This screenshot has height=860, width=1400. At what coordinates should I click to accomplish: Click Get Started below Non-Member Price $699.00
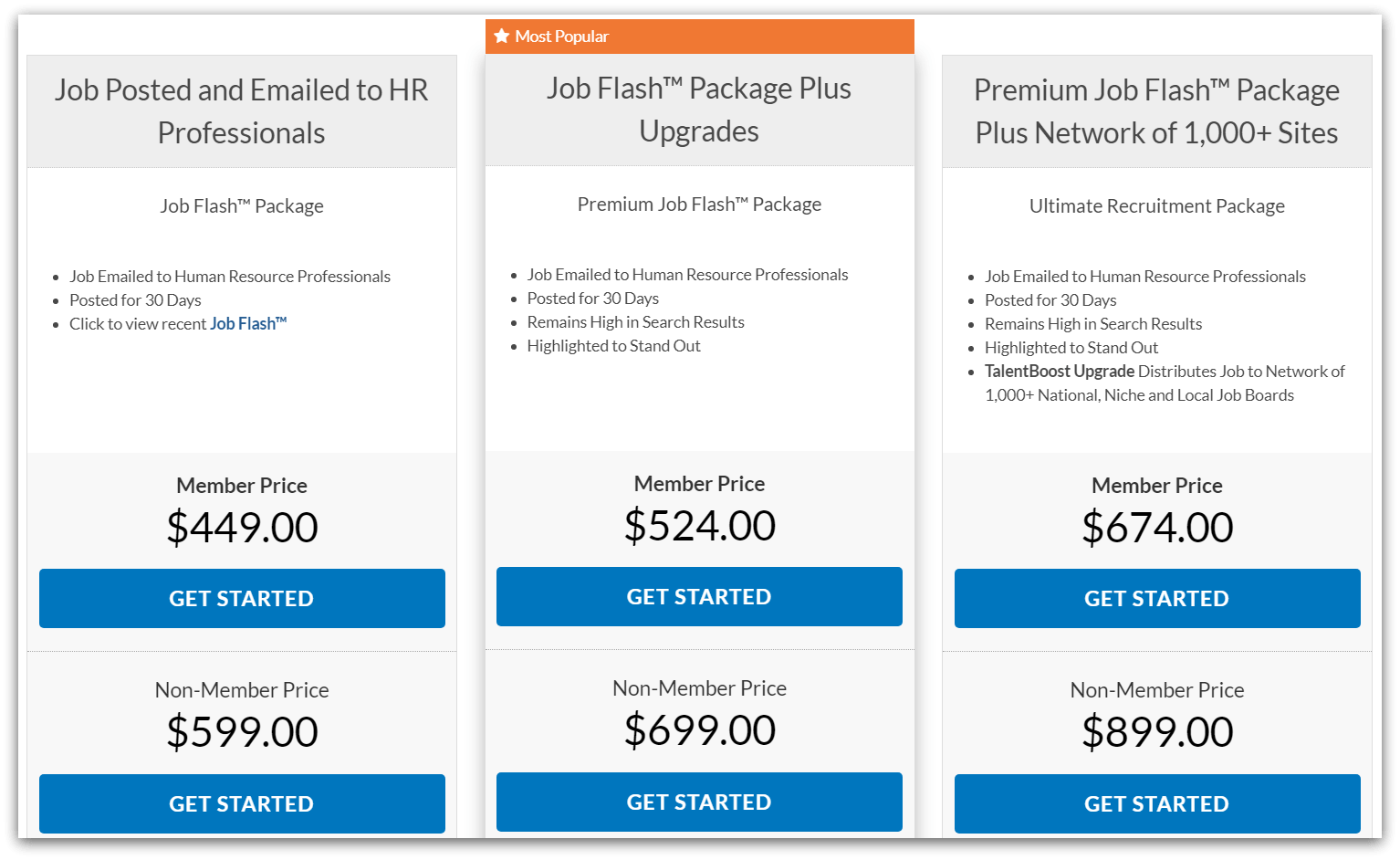(699, 802)
